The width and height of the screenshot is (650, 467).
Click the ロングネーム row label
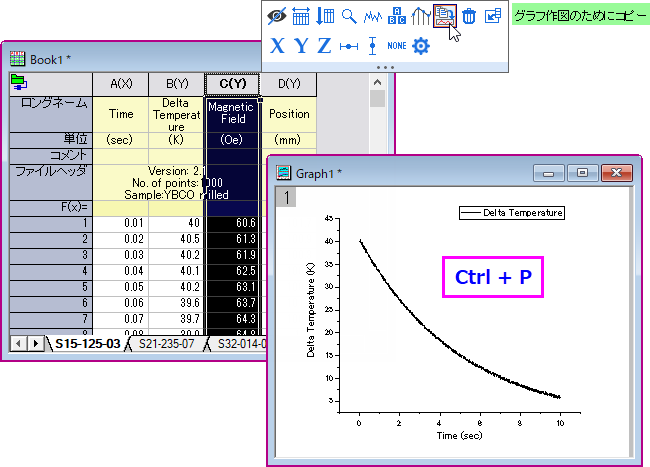click(51, 114)
